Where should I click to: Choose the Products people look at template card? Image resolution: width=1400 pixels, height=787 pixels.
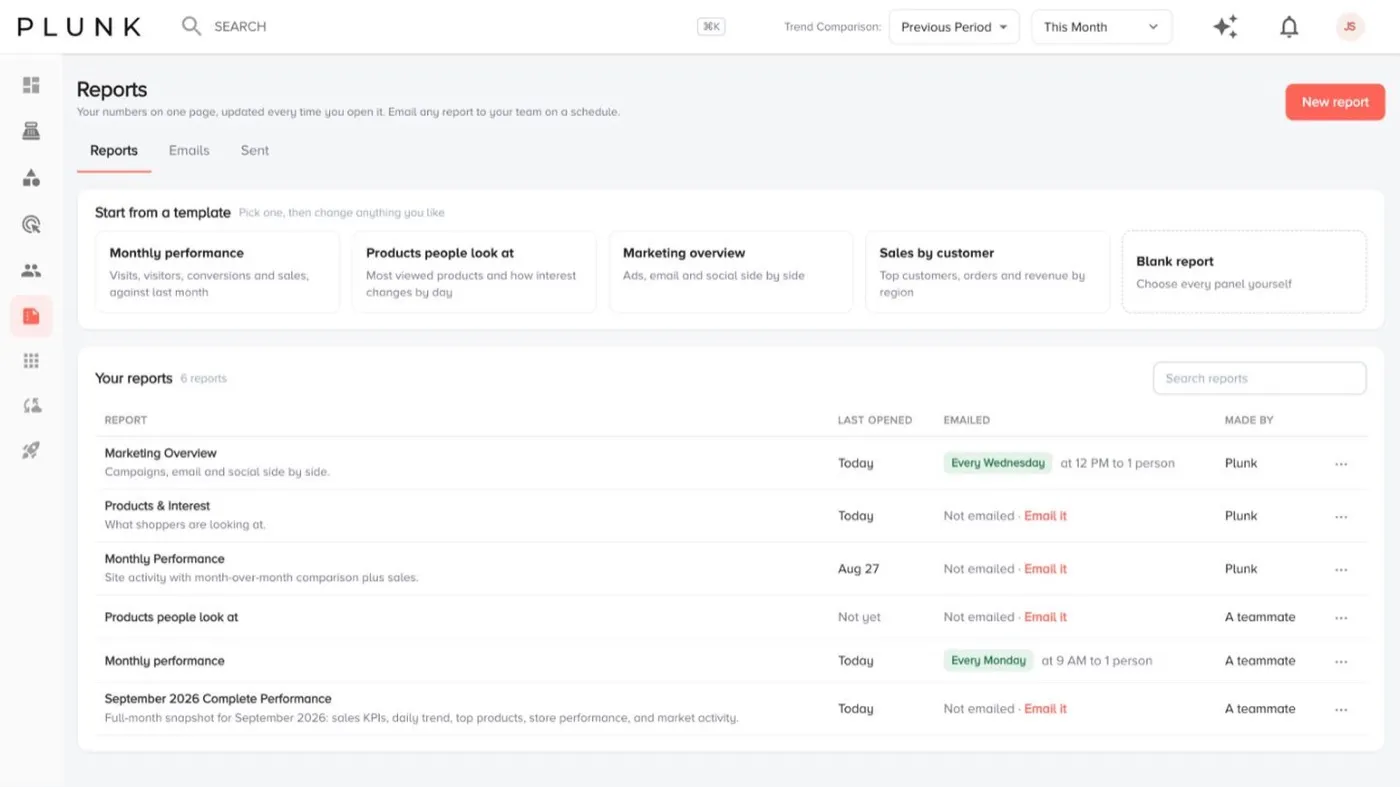coord(474,272)
